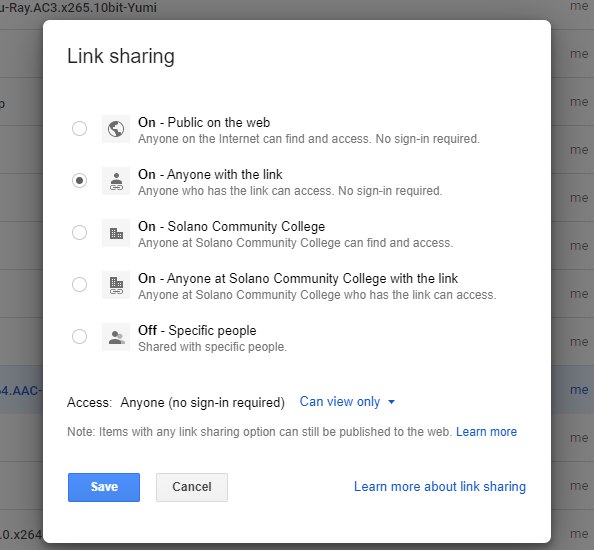The width and height of the screenshot is (594, 550).
Task: Select the Public on the web radio button
Action: click(x=80, y=128)
